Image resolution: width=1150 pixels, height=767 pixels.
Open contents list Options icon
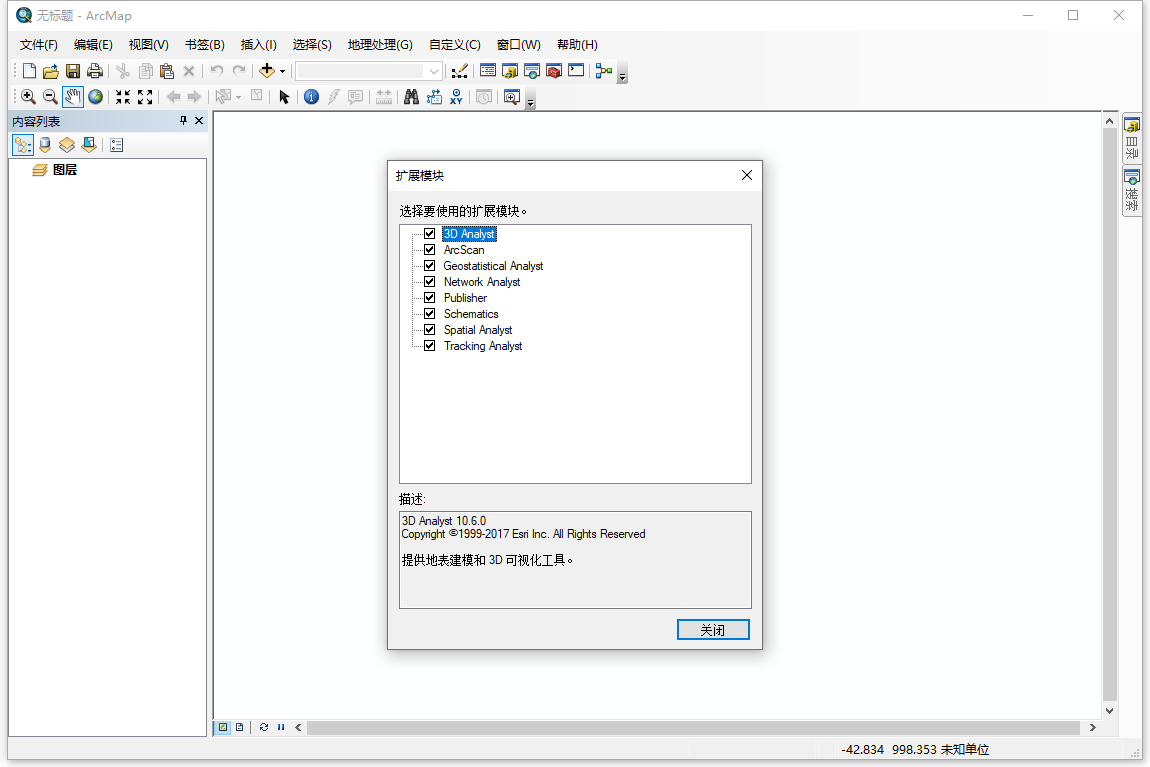[x=117, y=145]
